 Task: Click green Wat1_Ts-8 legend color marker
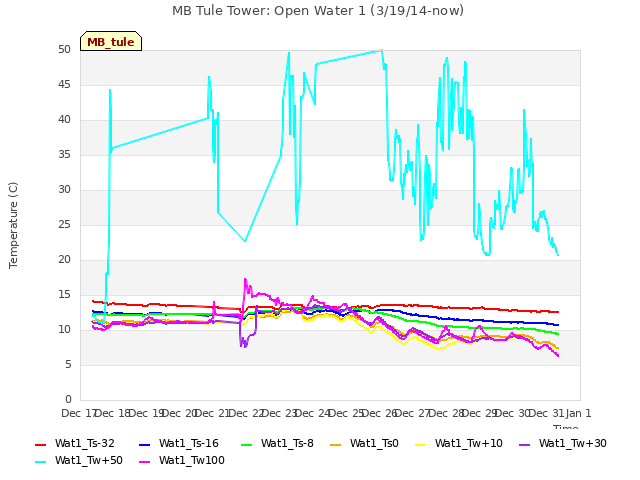click(247, 444)
